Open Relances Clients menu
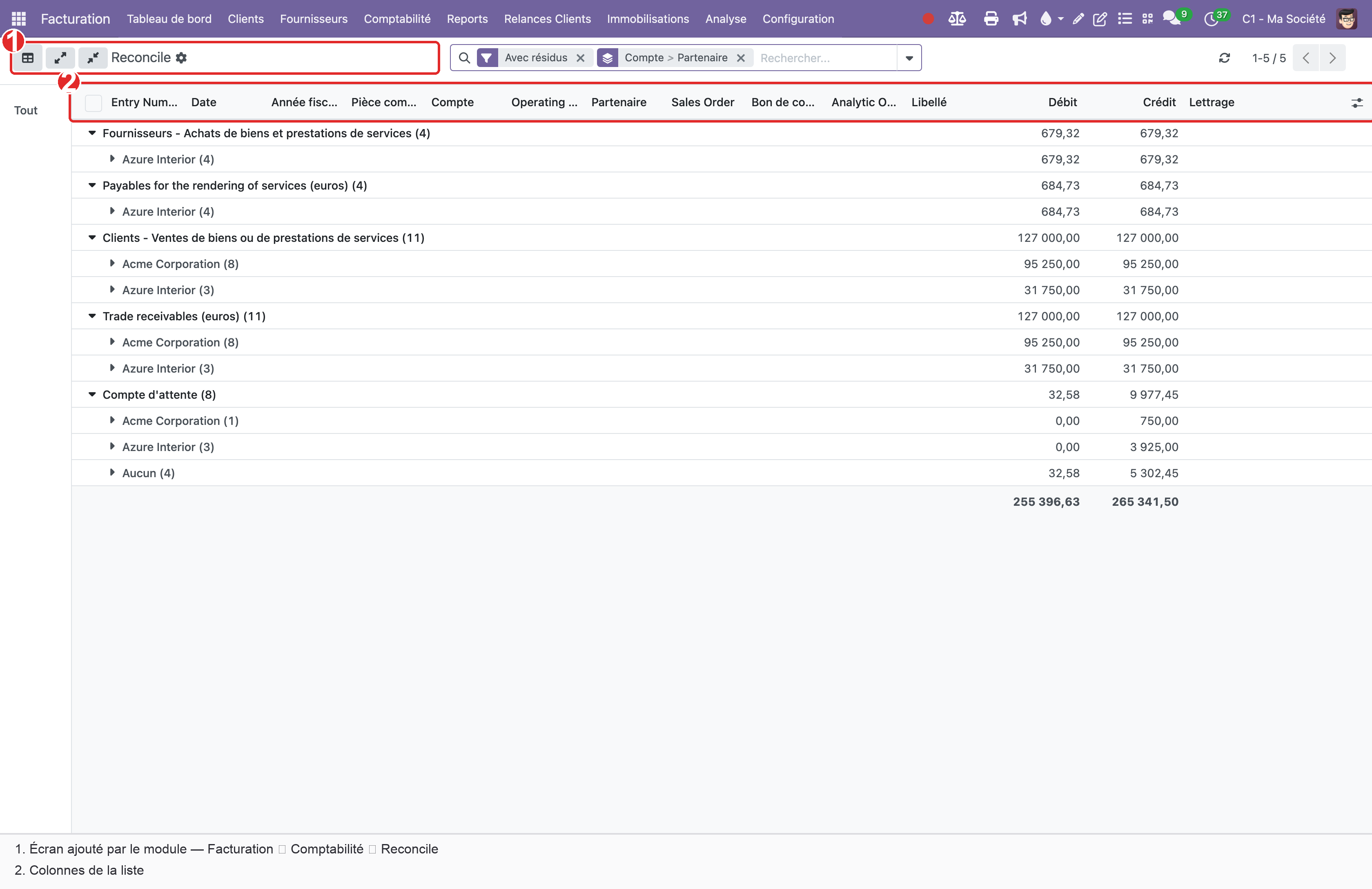Image resolution: width=1372 pixels, height=889 pixels. tap(547, 18)
